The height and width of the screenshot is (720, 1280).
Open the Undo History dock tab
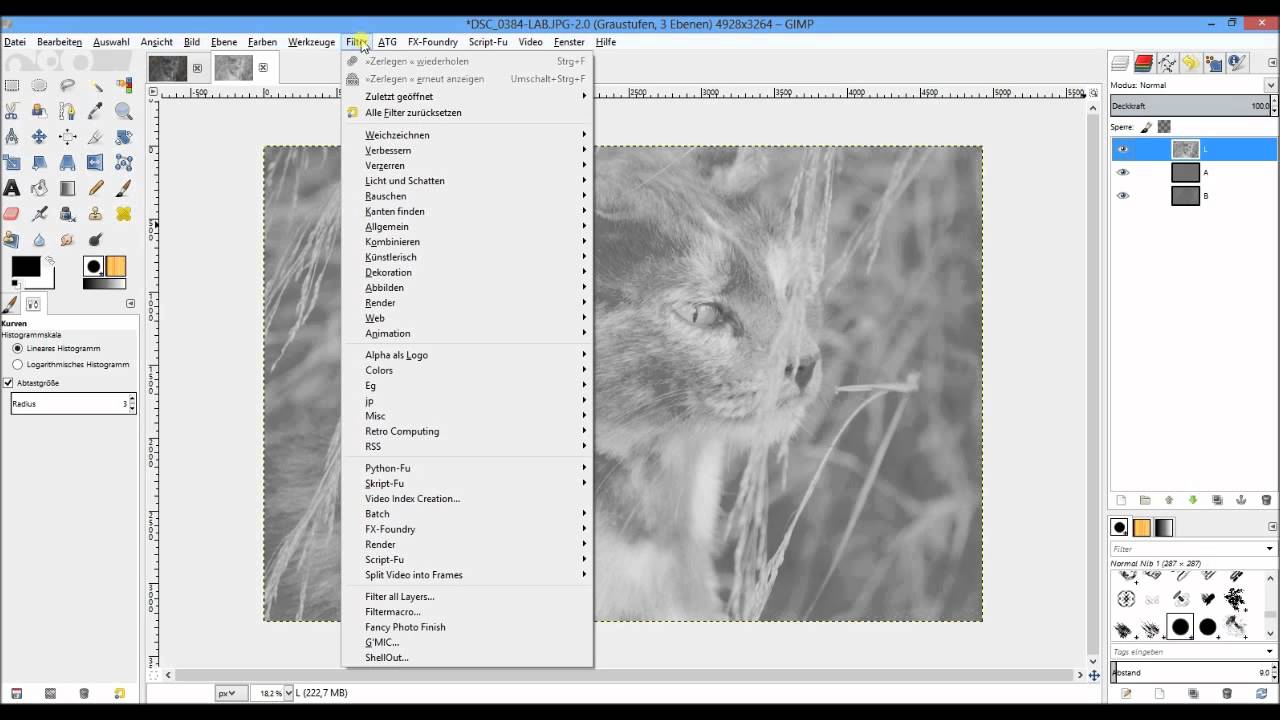pos(1190,63)
